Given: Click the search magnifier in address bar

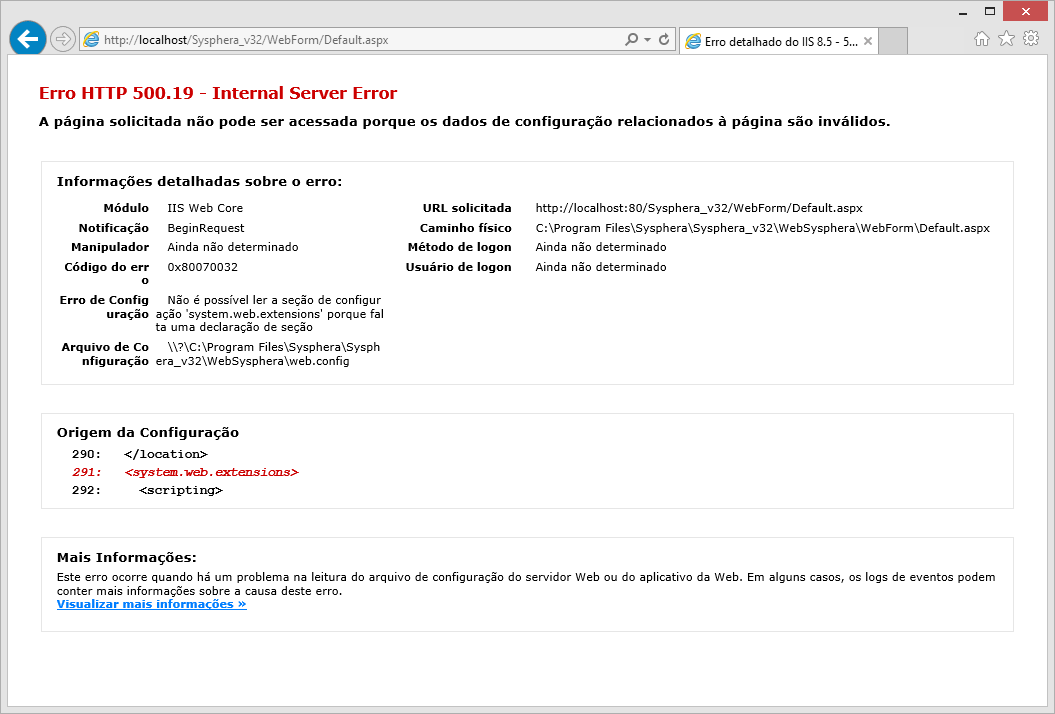Looking at the screenshot, I should (631, 40).
